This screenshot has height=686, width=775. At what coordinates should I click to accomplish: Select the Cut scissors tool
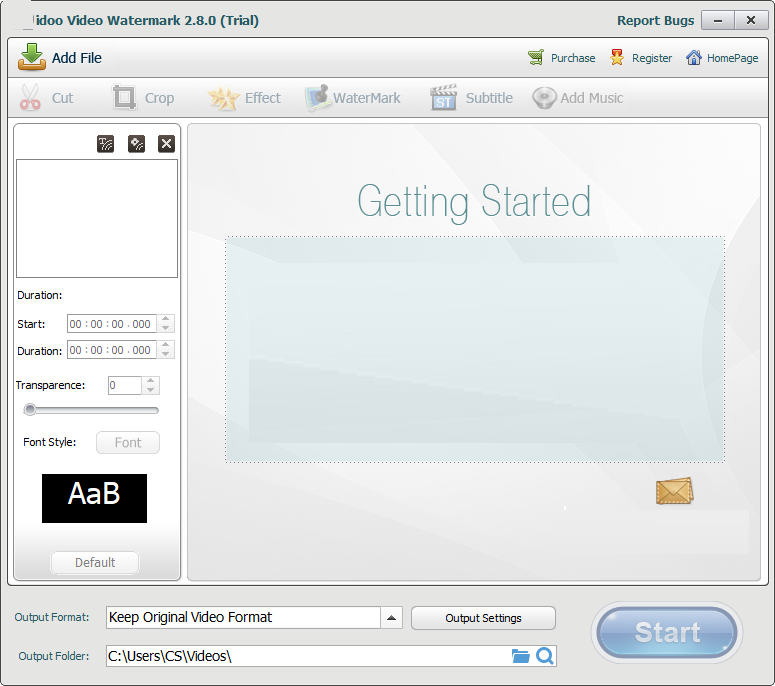(31, 98)
